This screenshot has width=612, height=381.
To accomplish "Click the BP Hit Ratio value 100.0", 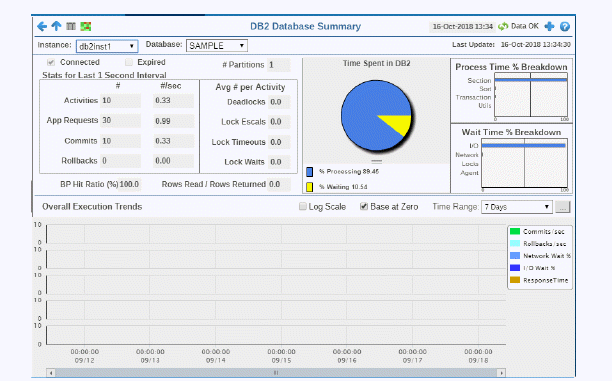I will (130, 184).
